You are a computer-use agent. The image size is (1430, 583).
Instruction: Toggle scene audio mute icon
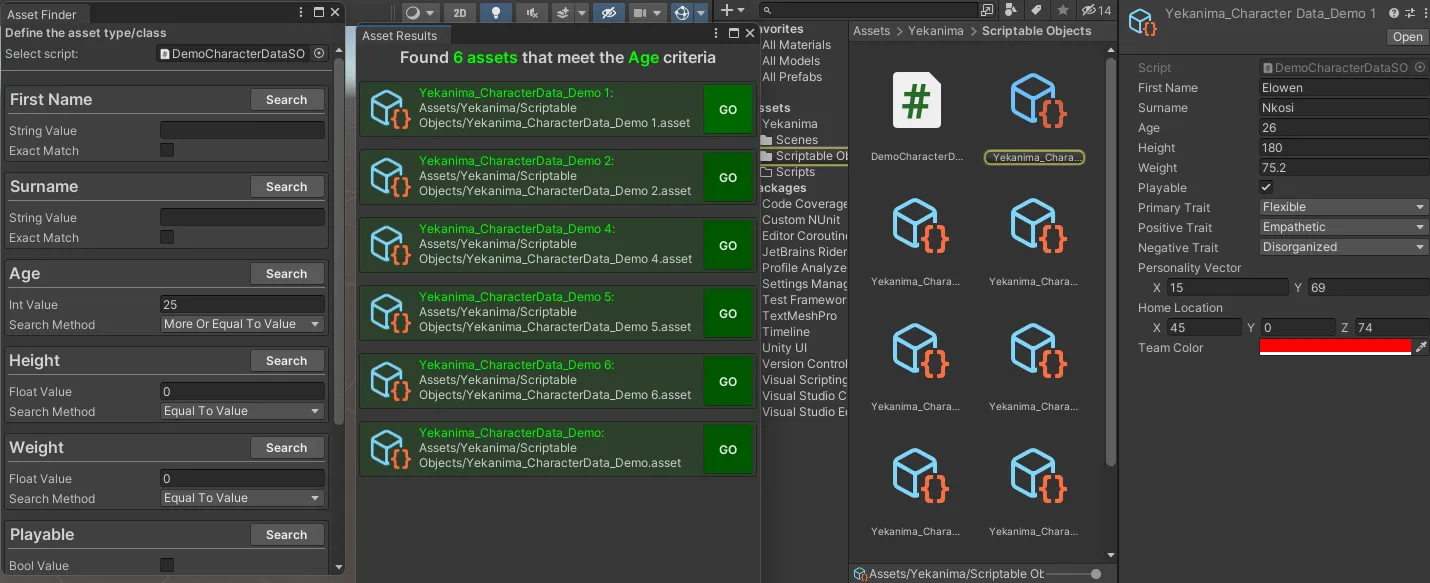[531, 13]
